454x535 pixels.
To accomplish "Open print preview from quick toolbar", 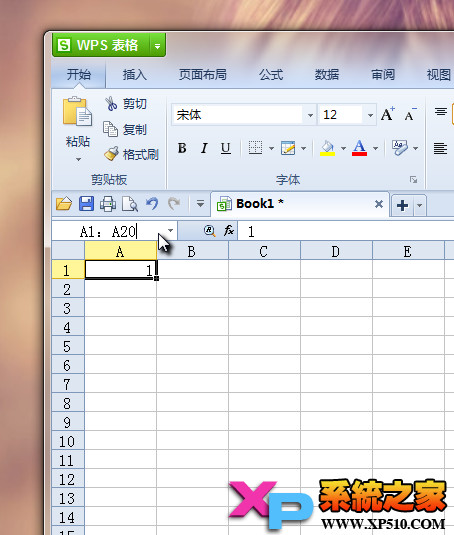I will tap(130, 204).
